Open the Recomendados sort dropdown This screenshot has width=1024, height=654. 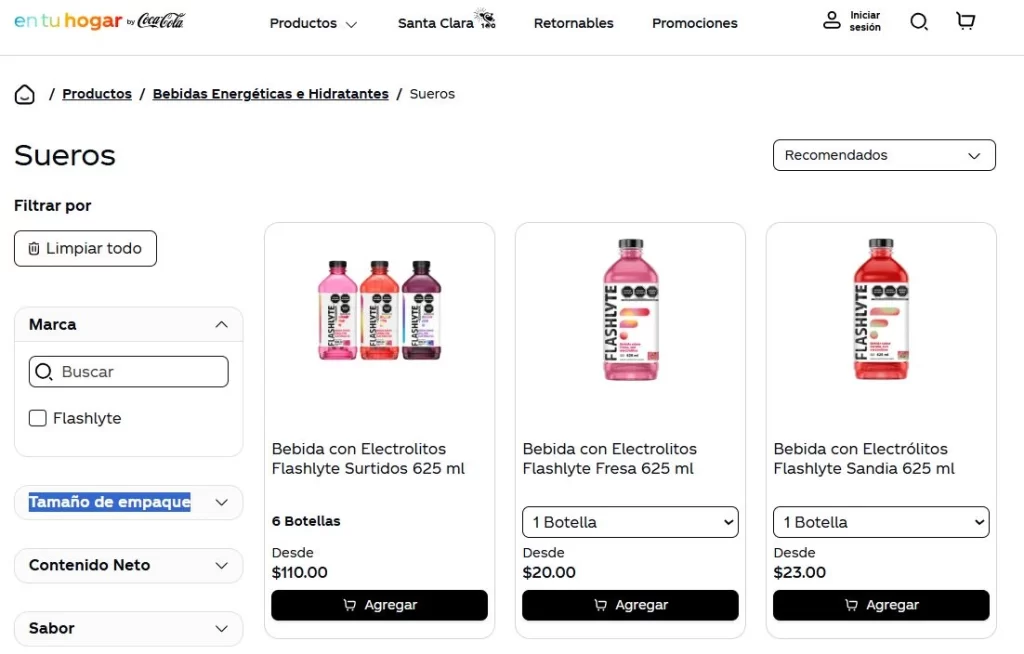[x=884, y=155]
